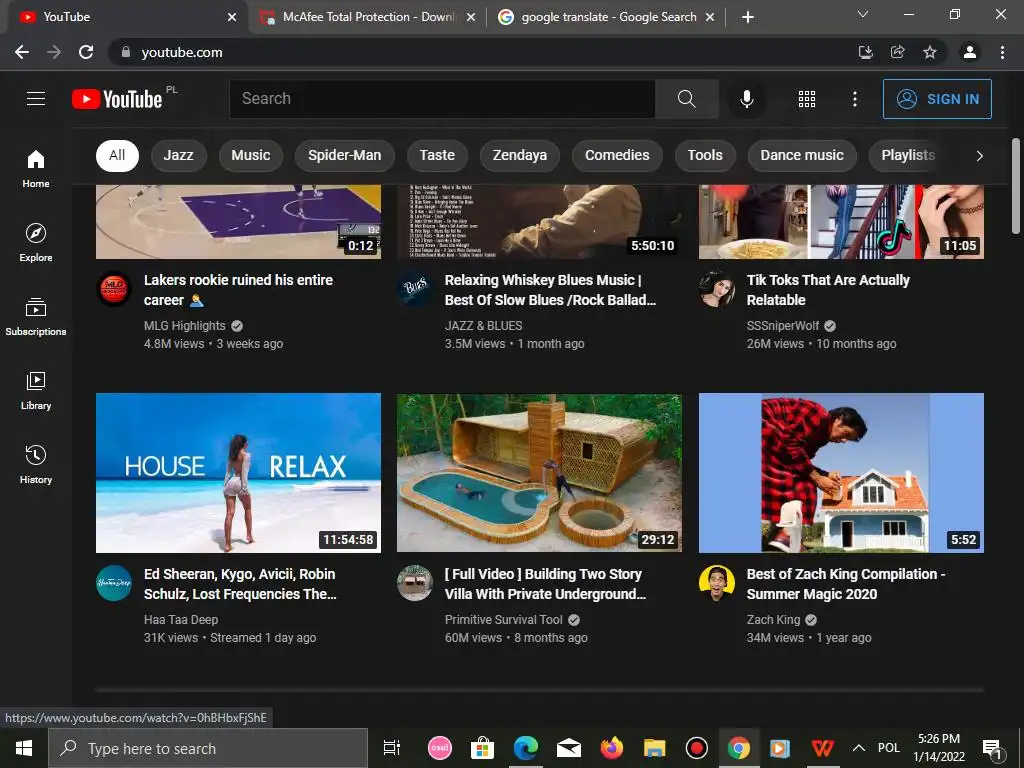Image resolution: width=1024 pixels, height=768 pixels.
Task: Select the Jazz filter chip
Action: 178,155
